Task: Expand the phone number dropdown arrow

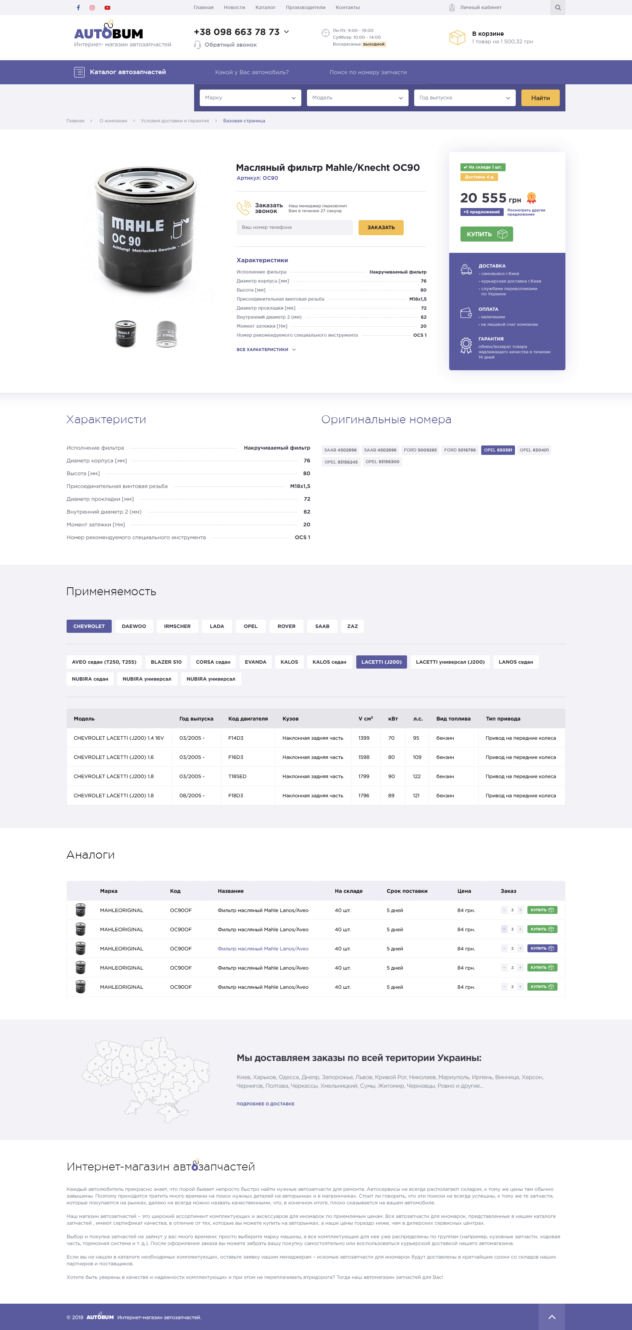Action: tap(287, 32)
